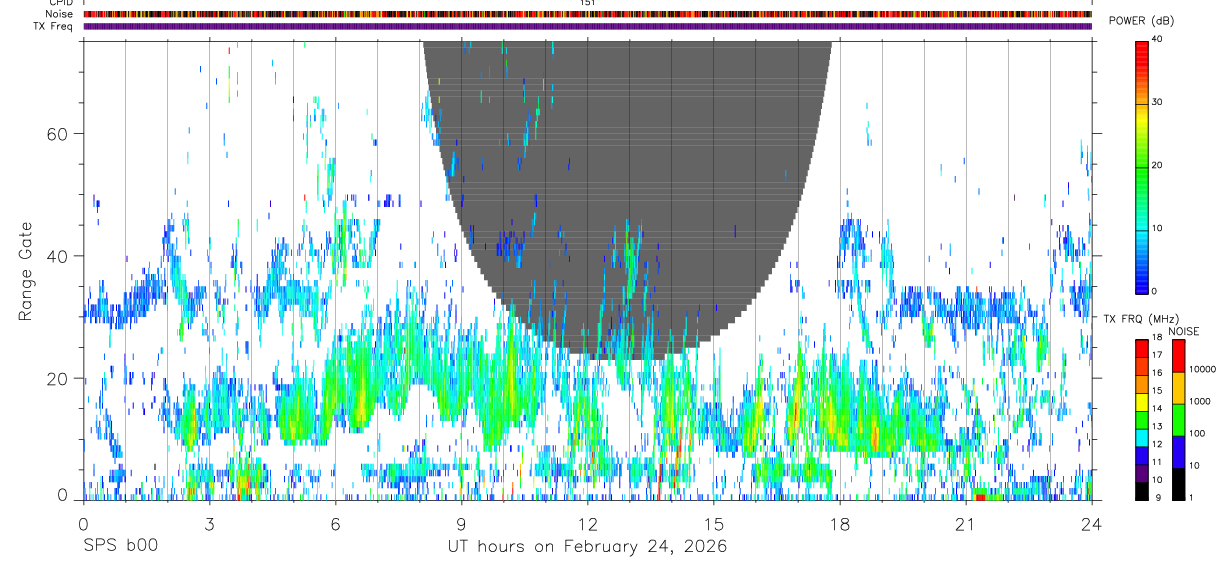Click the "NOISE" legend title
1228x567 pixels.
[x=1185, y=331]
